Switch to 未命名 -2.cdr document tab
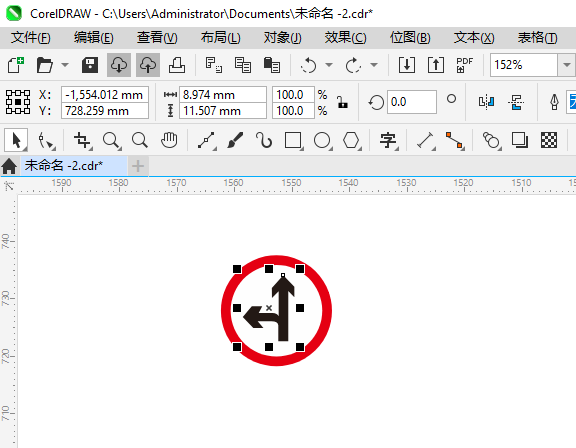Image resolution: width=576 pixels, height=448 pixels. (73, 166)
